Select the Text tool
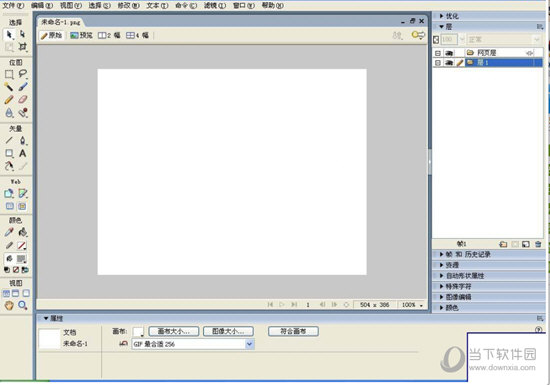Image resolution: width=550 pixels, height=385 pixels. (22, 153)
